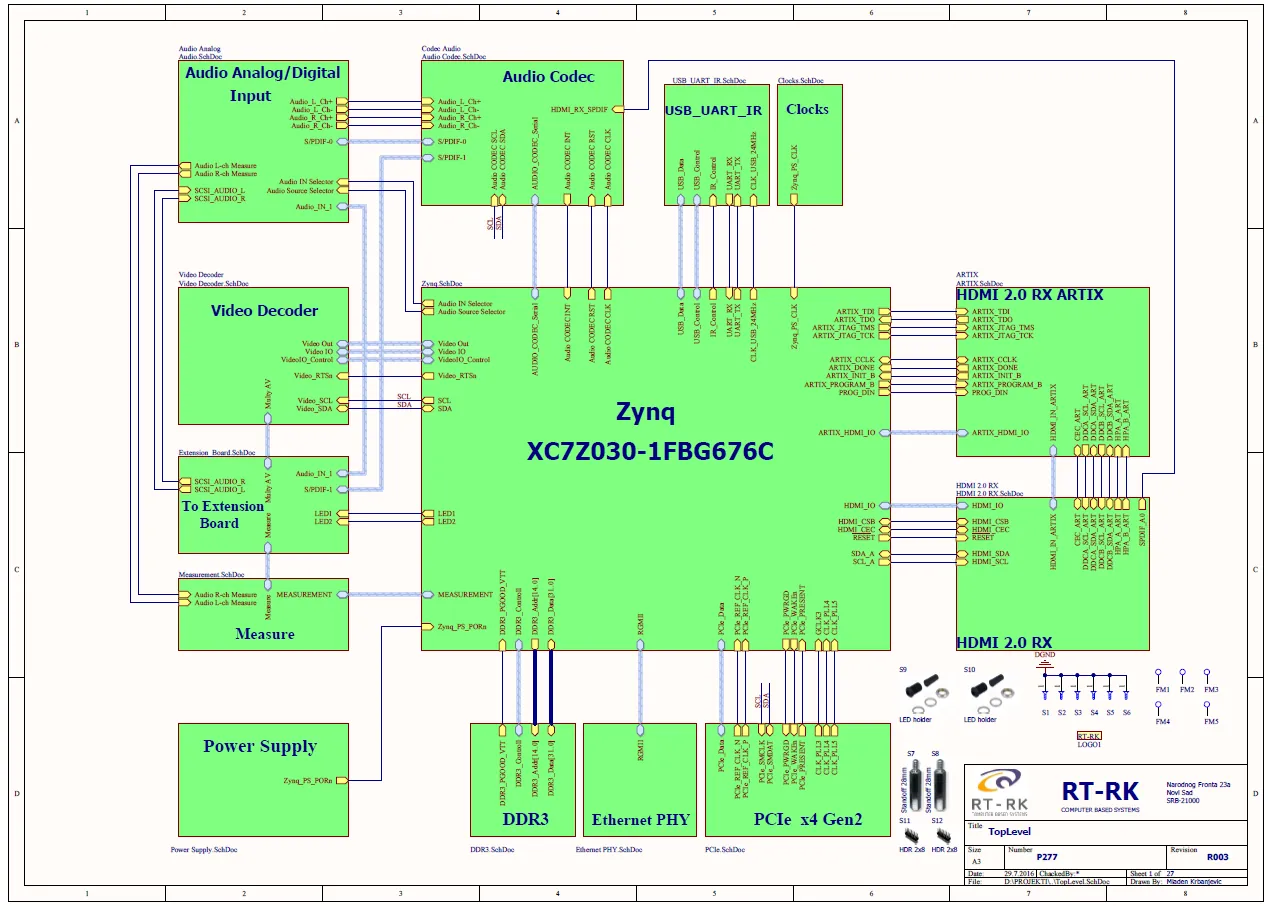This screenshot has width=1268, height=906.
Task: Select the FM1 fiducial marker
Action: 1159,677
